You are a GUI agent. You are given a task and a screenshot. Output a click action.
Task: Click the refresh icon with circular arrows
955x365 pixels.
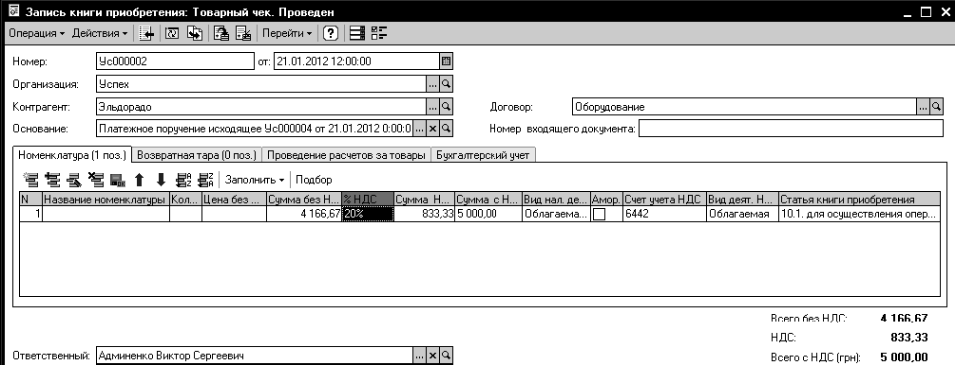tap(172, 34)
